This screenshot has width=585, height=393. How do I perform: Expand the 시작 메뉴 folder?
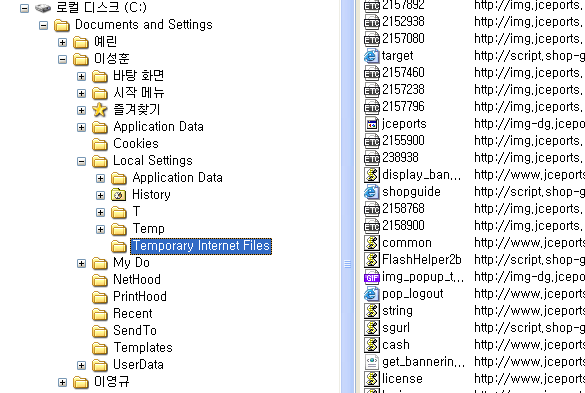coord(81,93)
